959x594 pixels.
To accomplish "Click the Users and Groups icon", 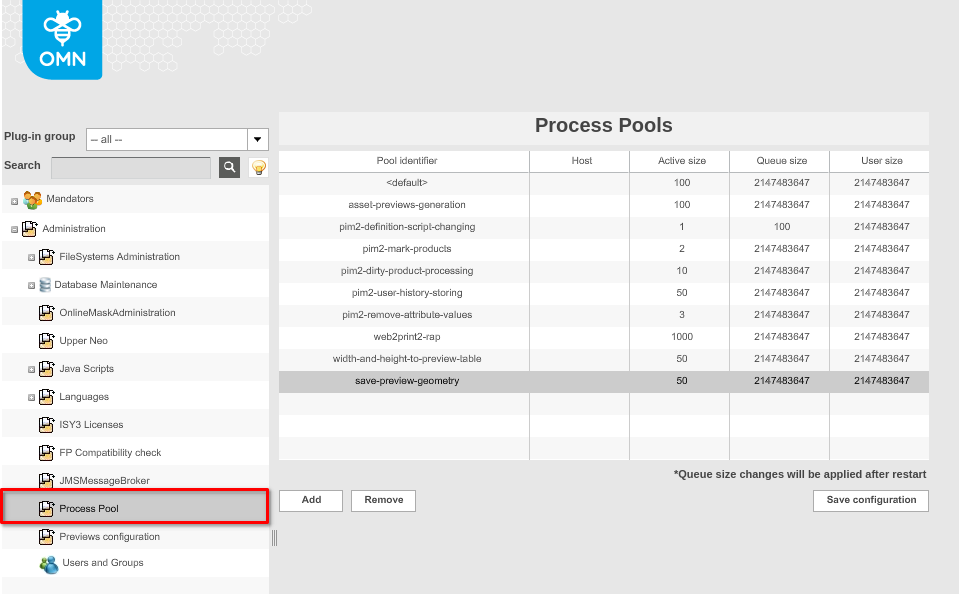I will click(47, 563).
